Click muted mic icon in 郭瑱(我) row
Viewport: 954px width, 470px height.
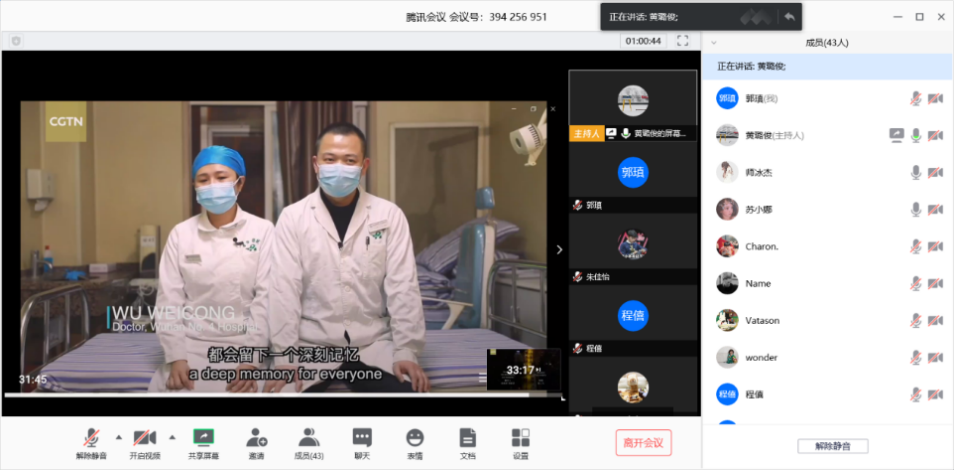pyautogui.click(x=916, y=99)
